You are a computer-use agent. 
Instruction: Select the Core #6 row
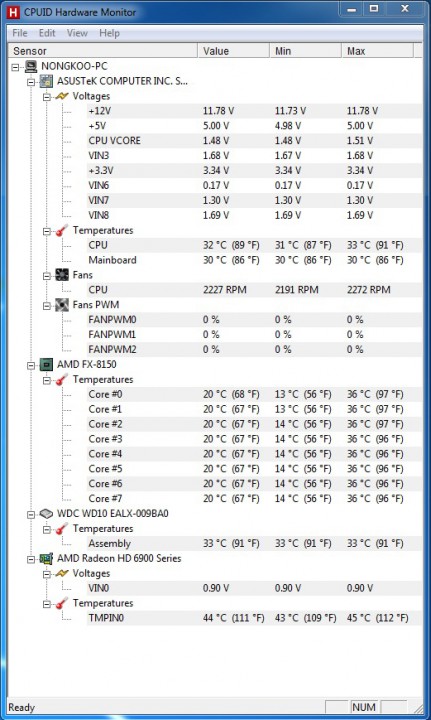(x=255, y=484)
